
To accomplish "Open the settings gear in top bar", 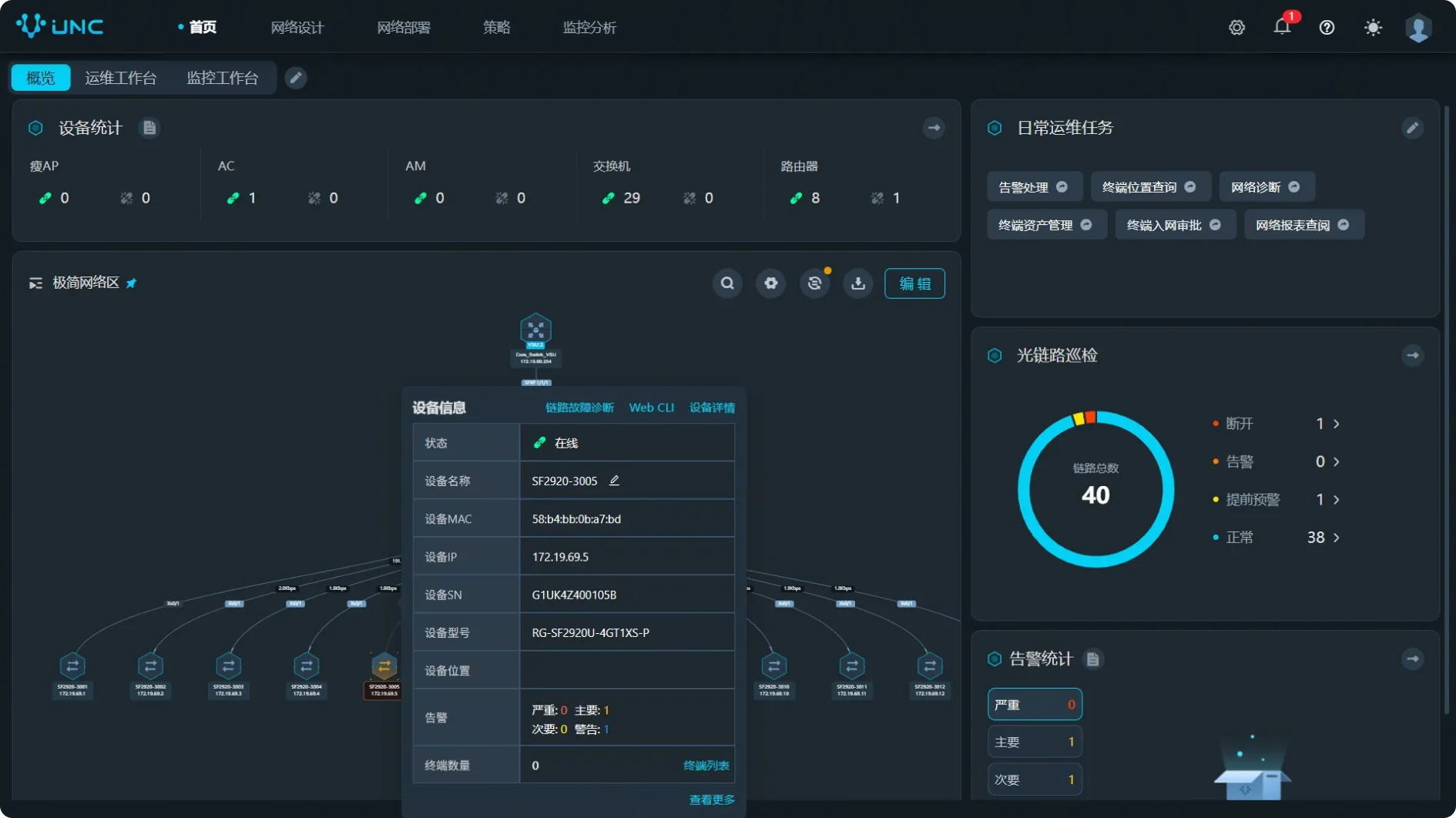I will pyautogui.click(x=1236, y=28).
